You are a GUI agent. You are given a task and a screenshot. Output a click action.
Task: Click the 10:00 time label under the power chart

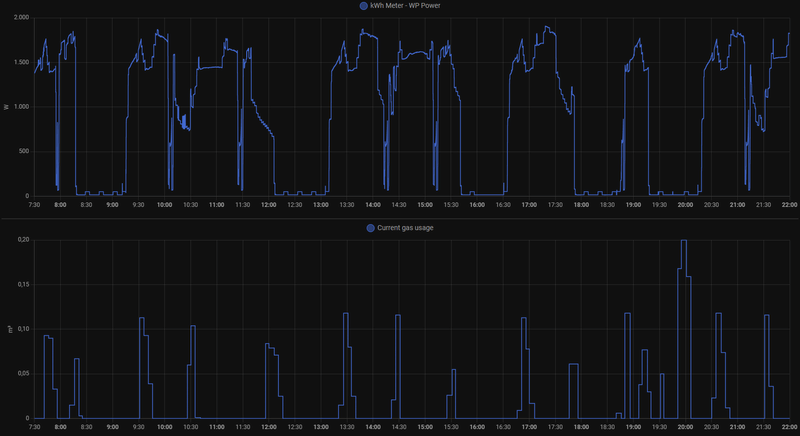tap(164, 205)
